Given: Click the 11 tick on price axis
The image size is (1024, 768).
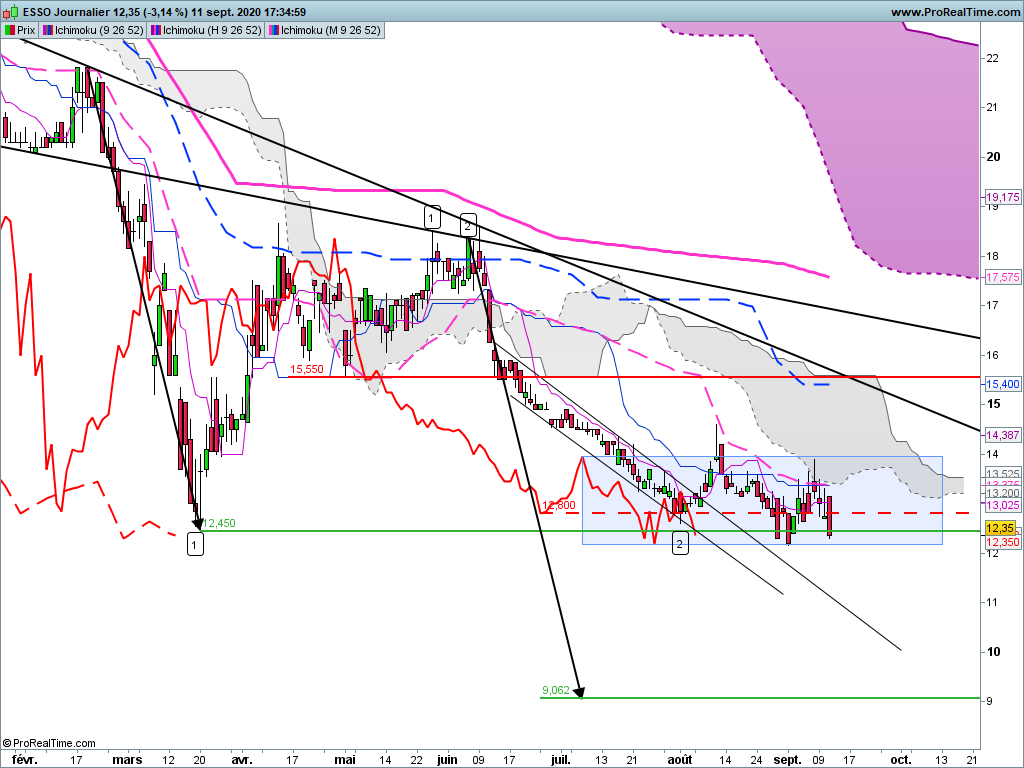Looking at the screenshot, I should pyautogui.click(x=993, y=602).
